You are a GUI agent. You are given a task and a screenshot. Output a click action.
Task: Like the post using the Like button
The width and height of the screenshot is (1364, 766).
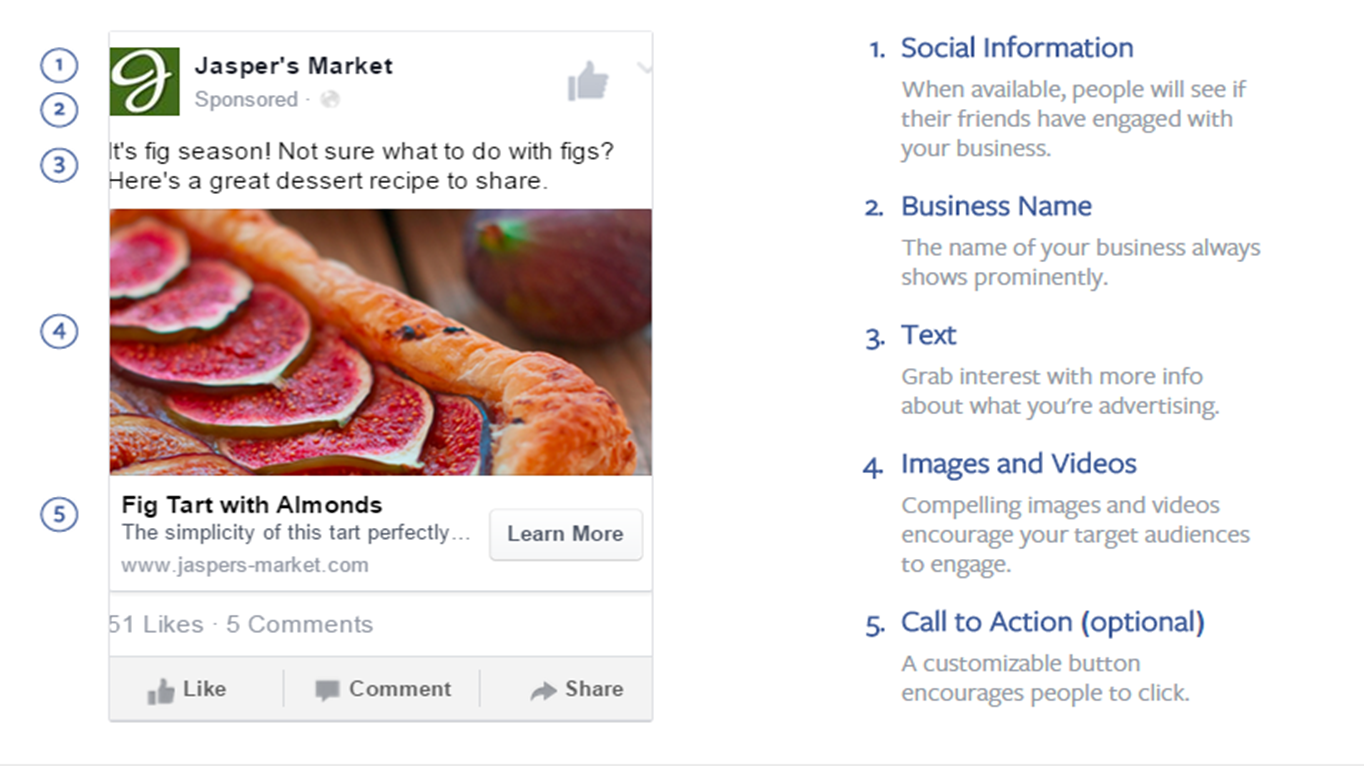pos(187,689)
